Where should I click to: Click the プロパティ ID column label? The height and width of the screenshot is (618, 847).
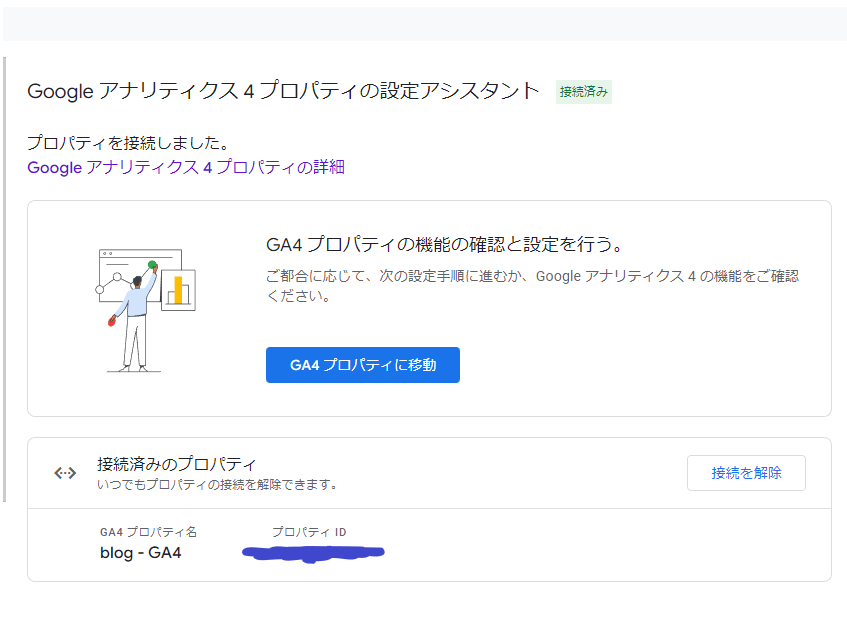tap(309, 532)
